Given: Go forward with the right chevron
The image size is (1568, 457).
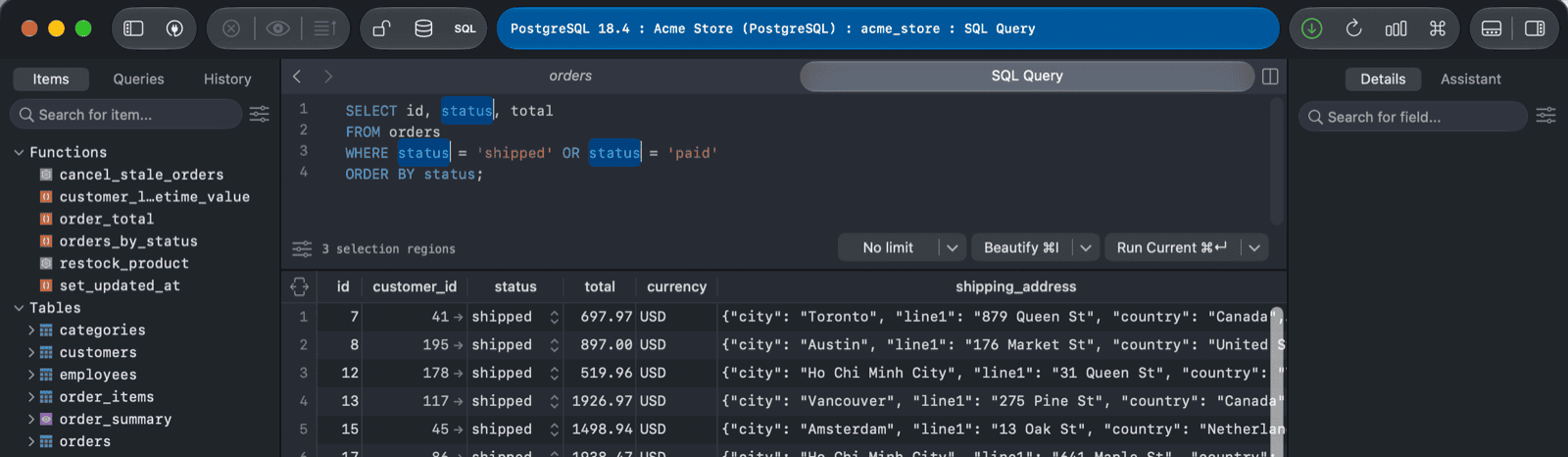Looking at the screenshot, I should click(x=328, y=76).
